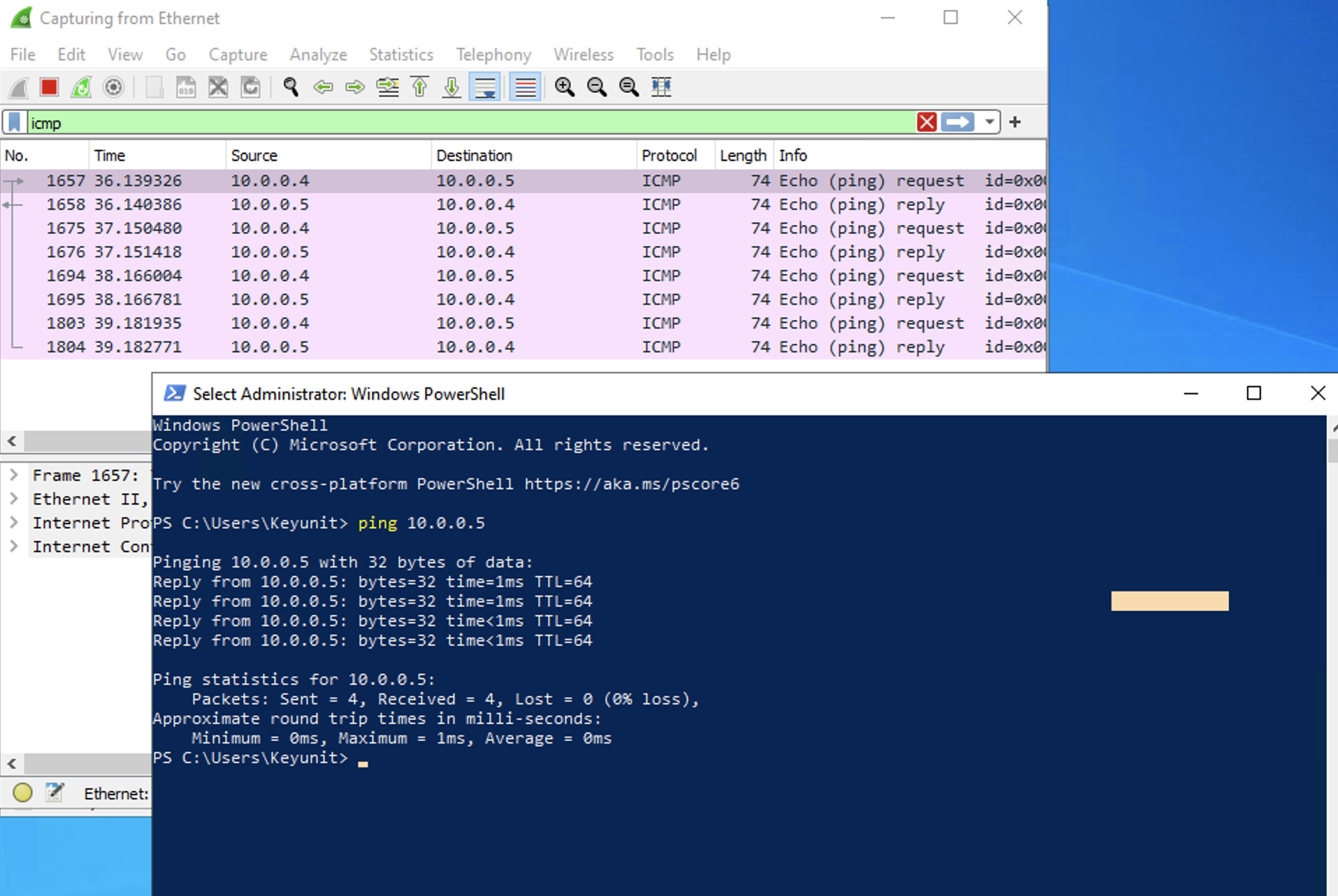Screen dimensions: 1338x896
Task: Zoom in on the packet list
Action: coord(564,87)
